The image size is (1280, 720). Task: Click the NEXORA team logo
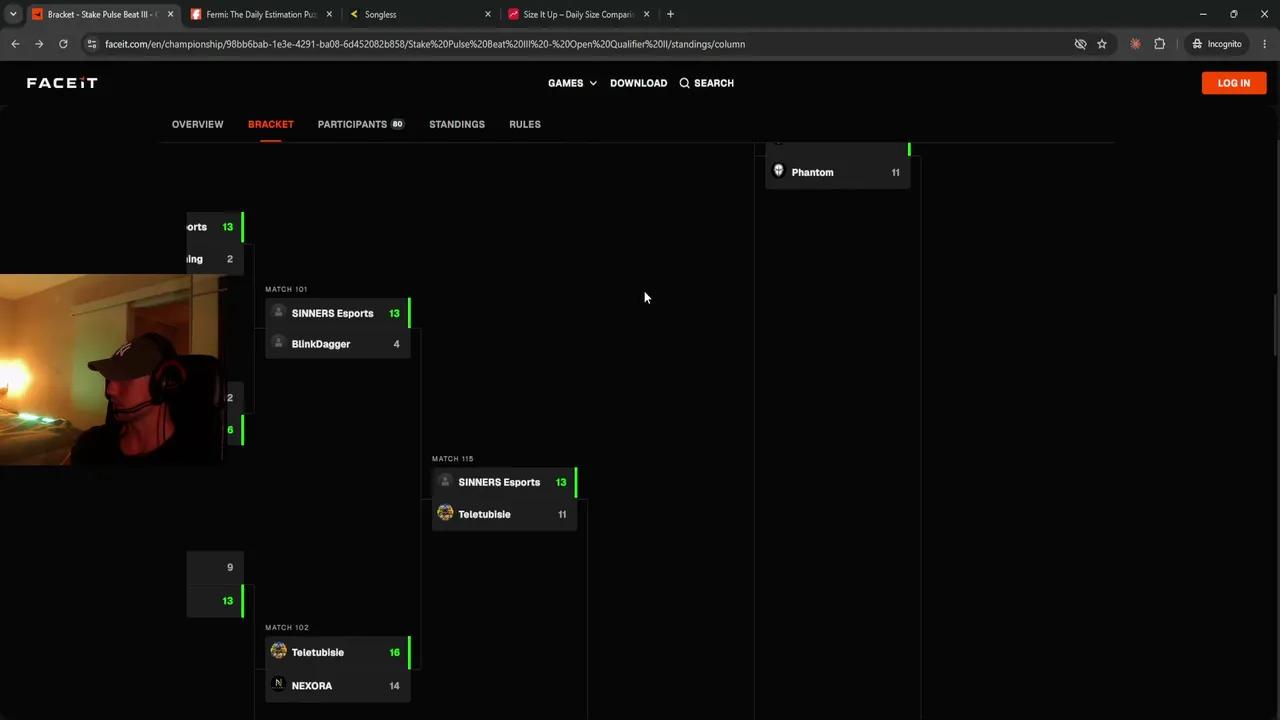coord(279,684)
